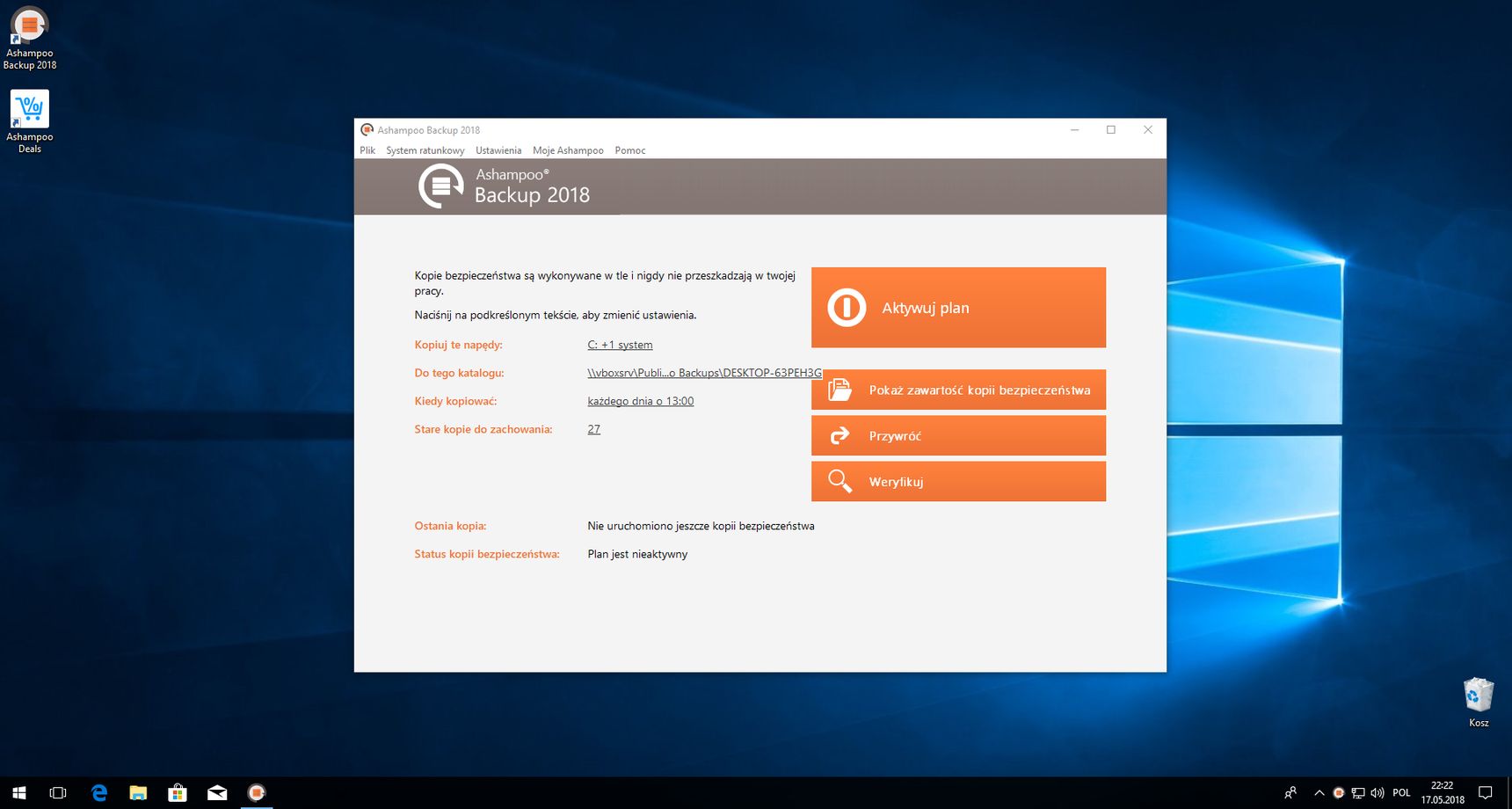Close the Ashampoo Backup window

(1148, 129)
